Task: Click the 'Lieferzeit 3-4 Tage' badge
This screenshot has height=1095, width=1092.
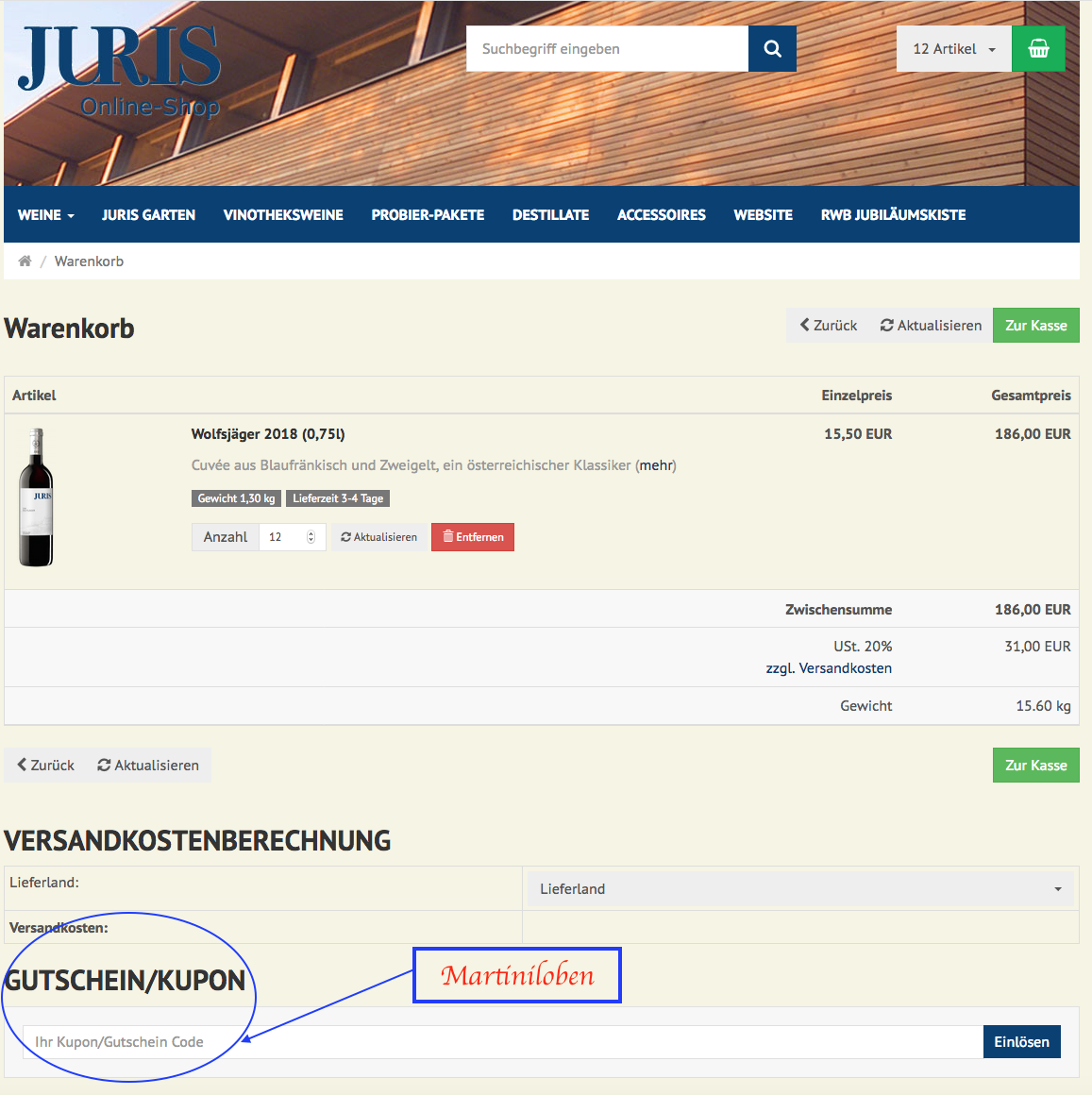Action: (x=338, y=498)
